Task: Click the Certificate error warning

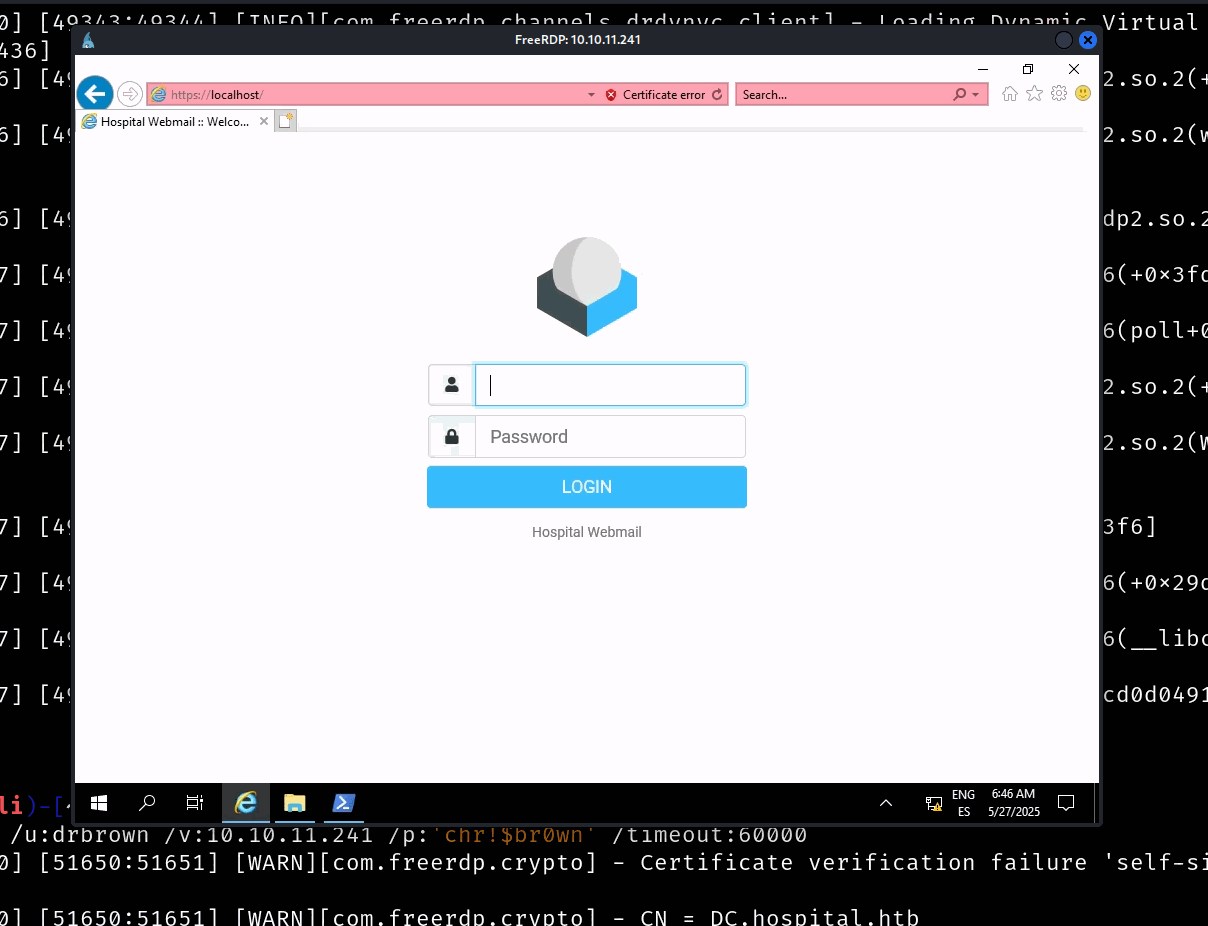Action: click(x=655, y=95)
